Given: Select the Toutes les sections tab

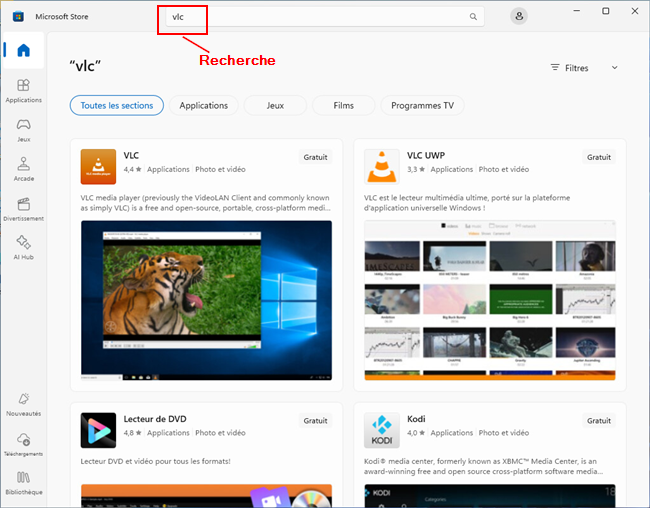Looking at the screenshot, I should pos(116,105).
